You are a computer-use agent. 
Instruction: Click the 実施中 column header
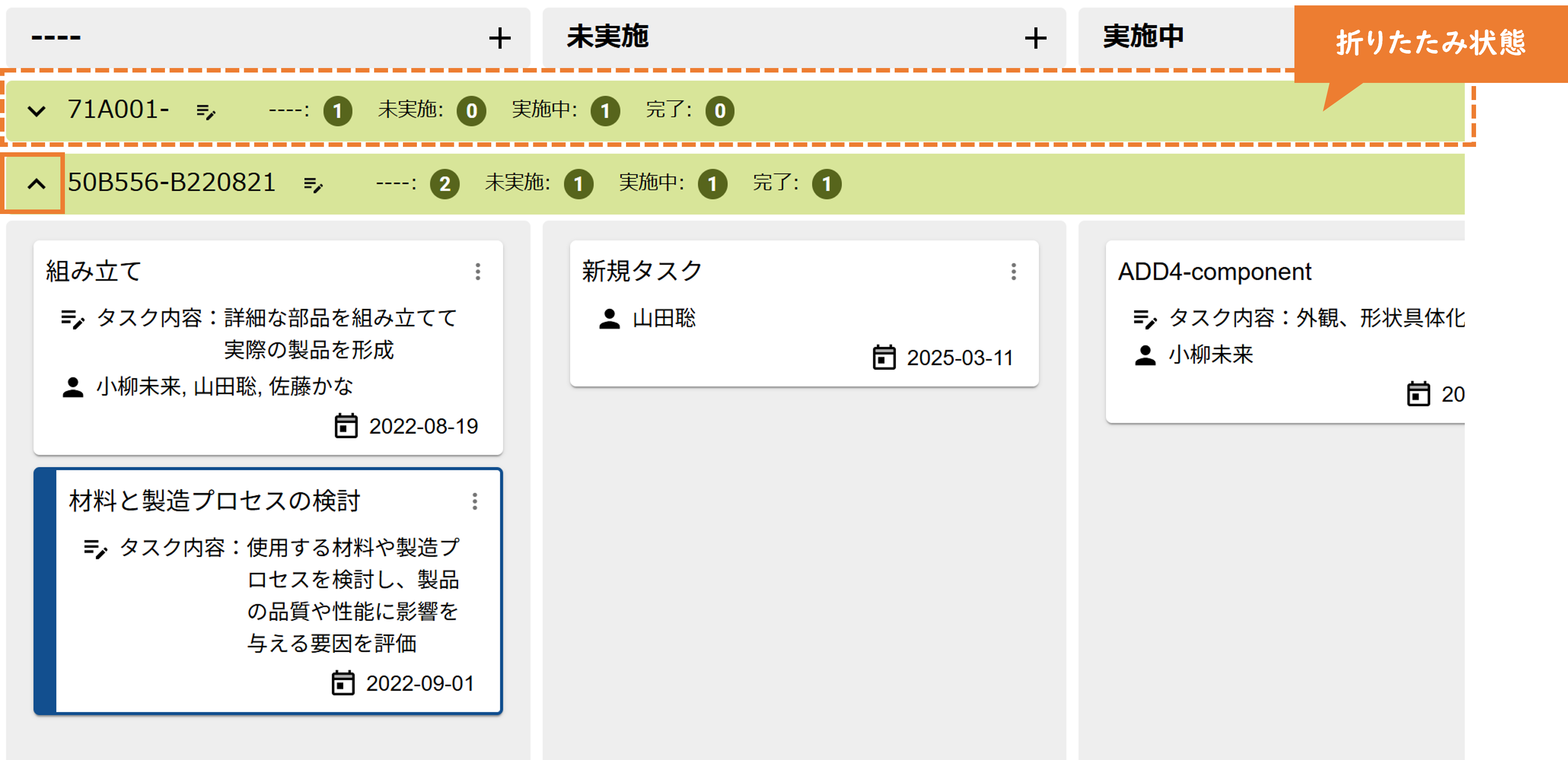click(x=1143, y=36)
